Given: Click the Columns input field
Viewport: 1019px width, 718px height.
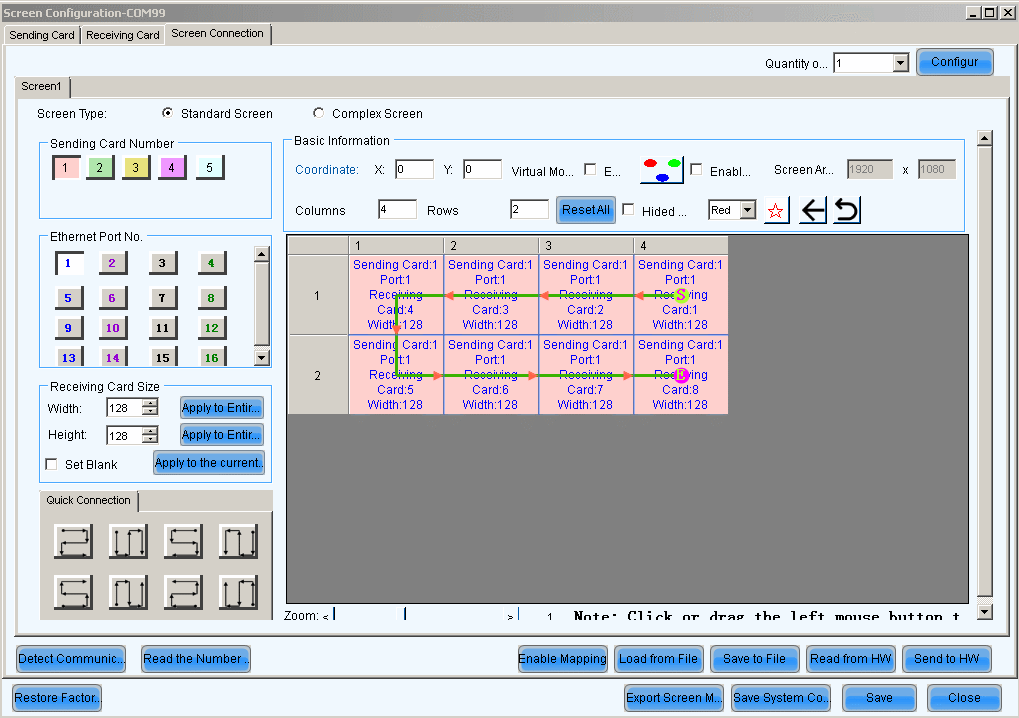Looking at the screenshot, I should (x=397, y=210).
